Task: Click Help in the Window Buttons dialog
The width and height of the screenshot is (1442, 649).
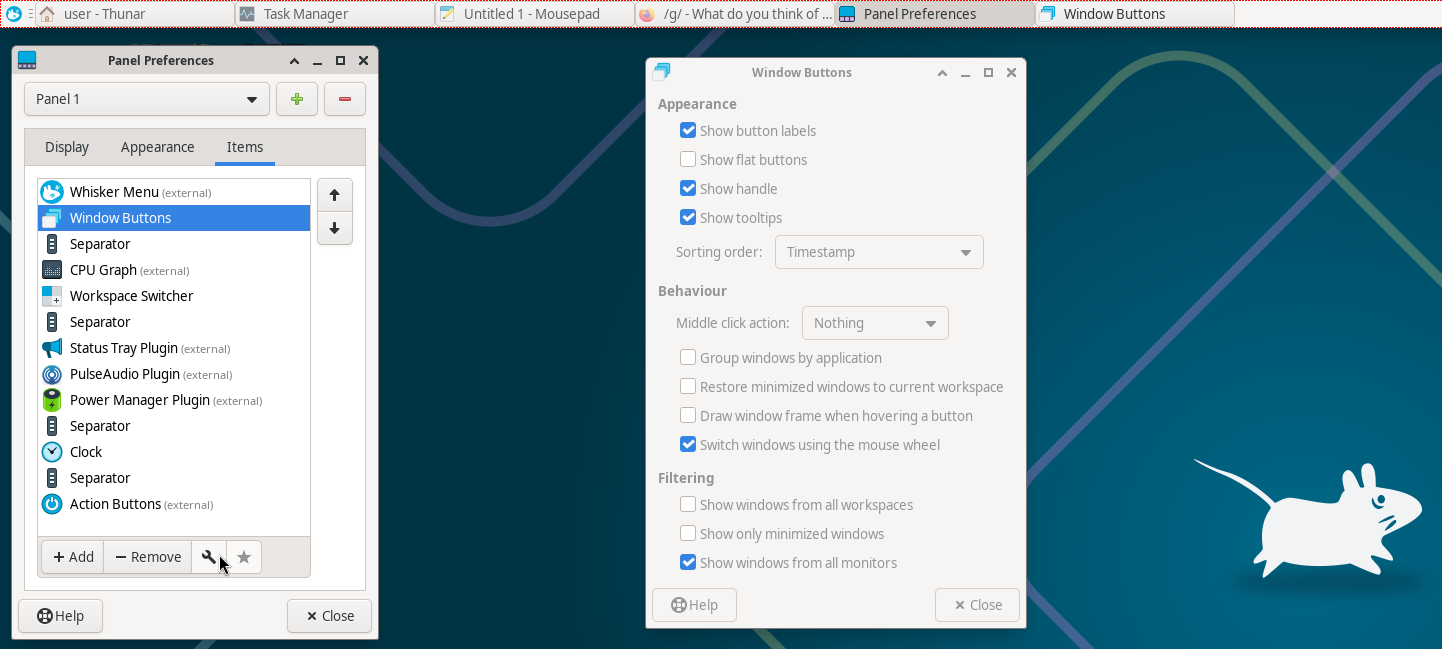Action: point(694,605)
